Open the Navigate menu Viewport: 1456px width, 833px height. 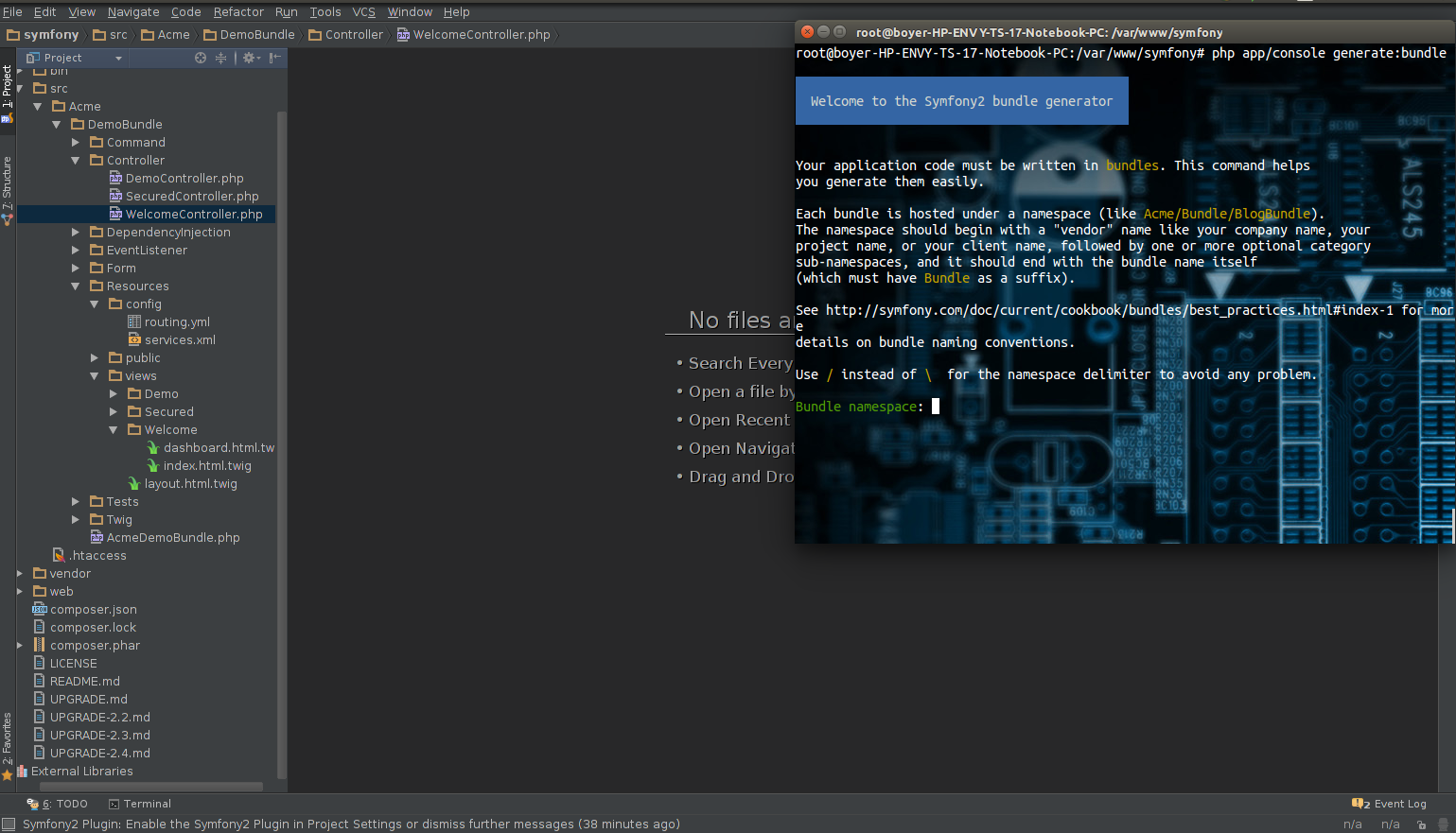[133, 11]
